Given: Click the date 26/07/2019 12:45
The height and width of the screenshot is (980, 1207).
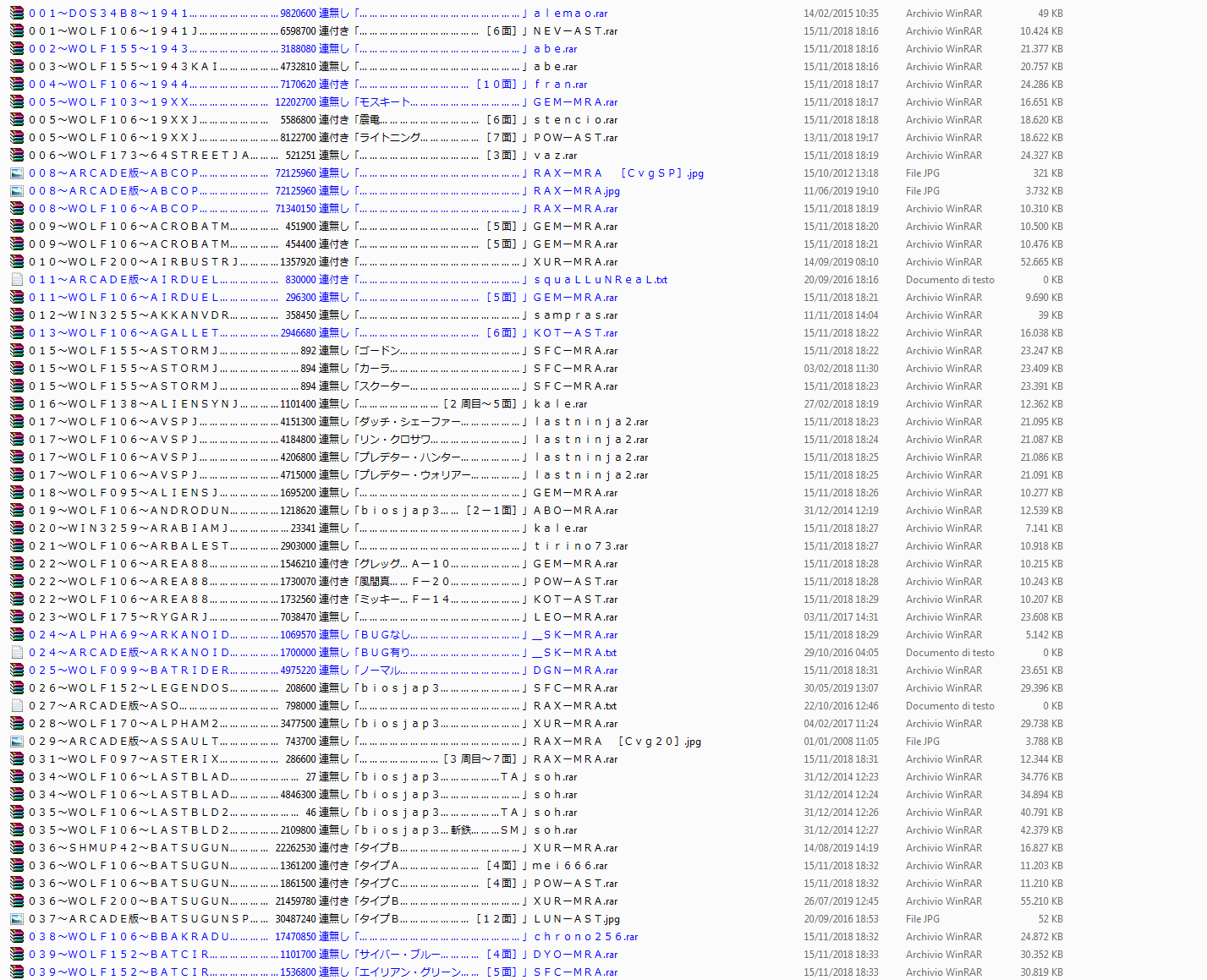Looking at the screenshot, I should pyautogui.click(x=841, y=901).
